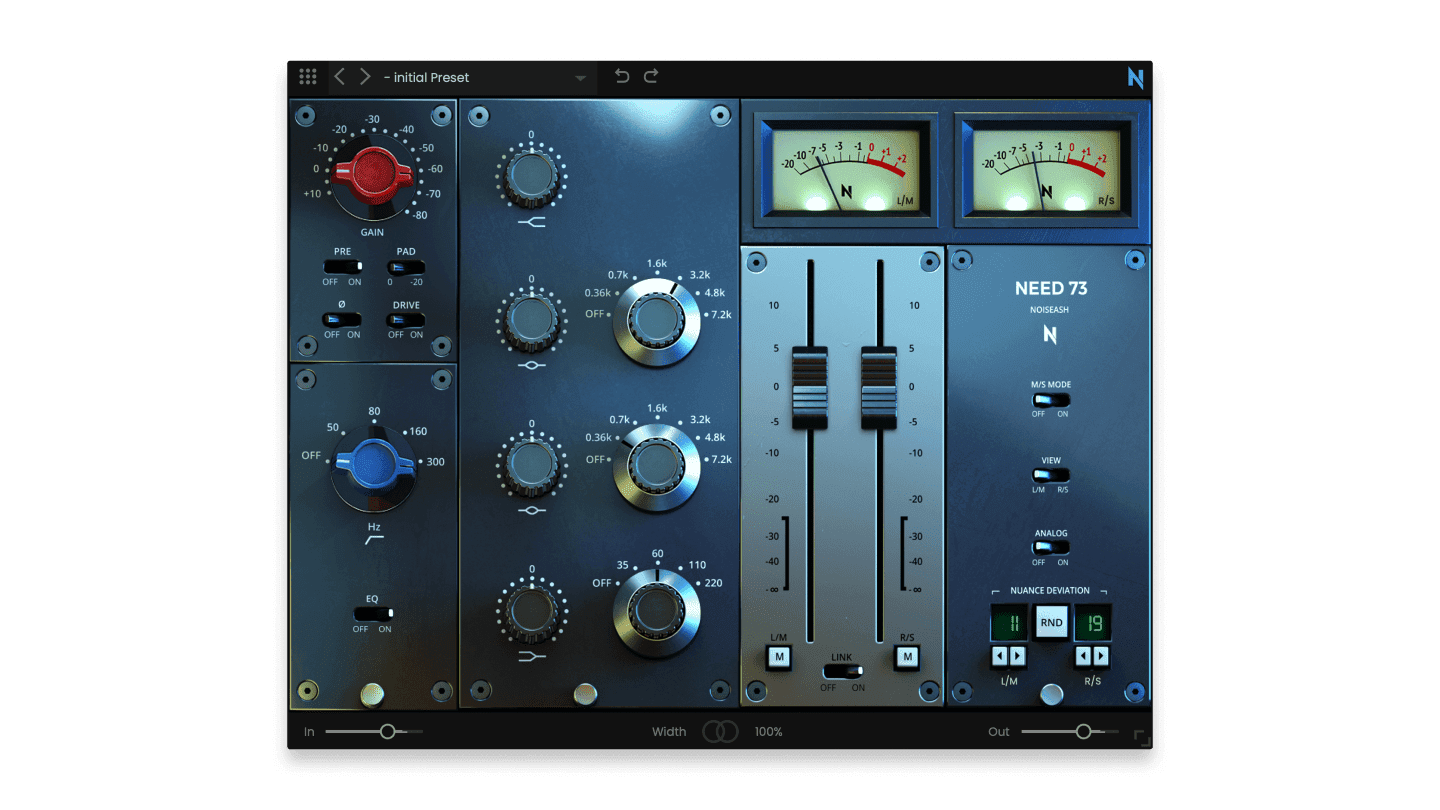The width and height of the screenshot is (1440, 810).
Task: Click the stereo-rings Width icon
Action: pyautogui.click(x=721, y=731)
